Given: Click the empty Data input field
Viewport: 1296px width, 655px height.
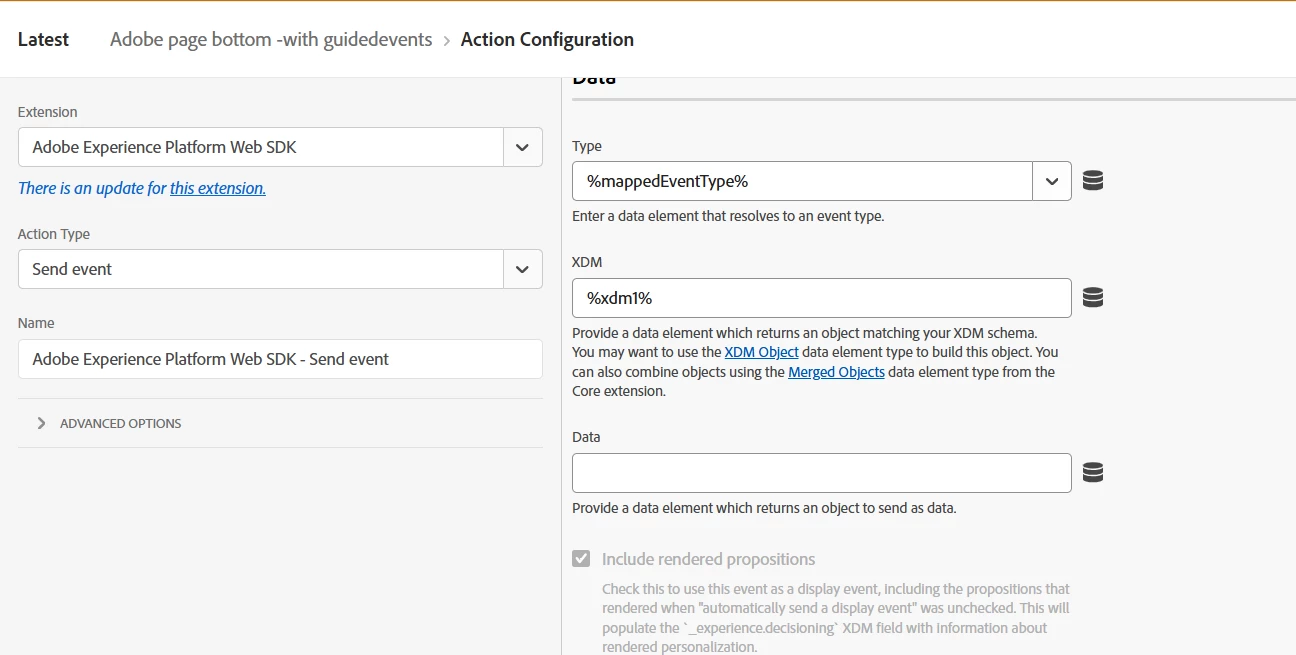Looking at the screenshot, I should [x=821, y=473].
